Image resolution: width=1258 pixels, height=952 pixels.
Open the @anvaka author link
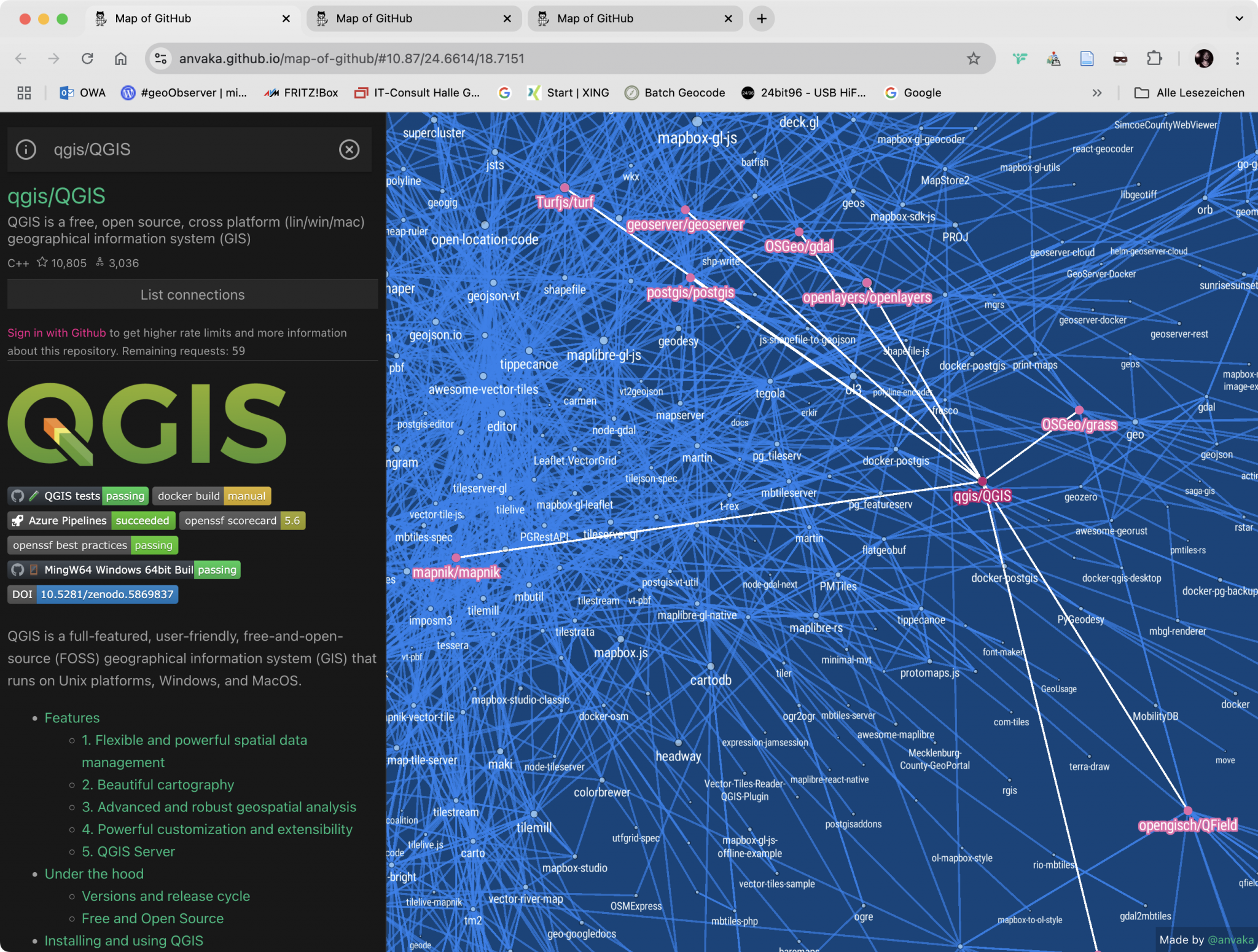[x=1230, y=940]
